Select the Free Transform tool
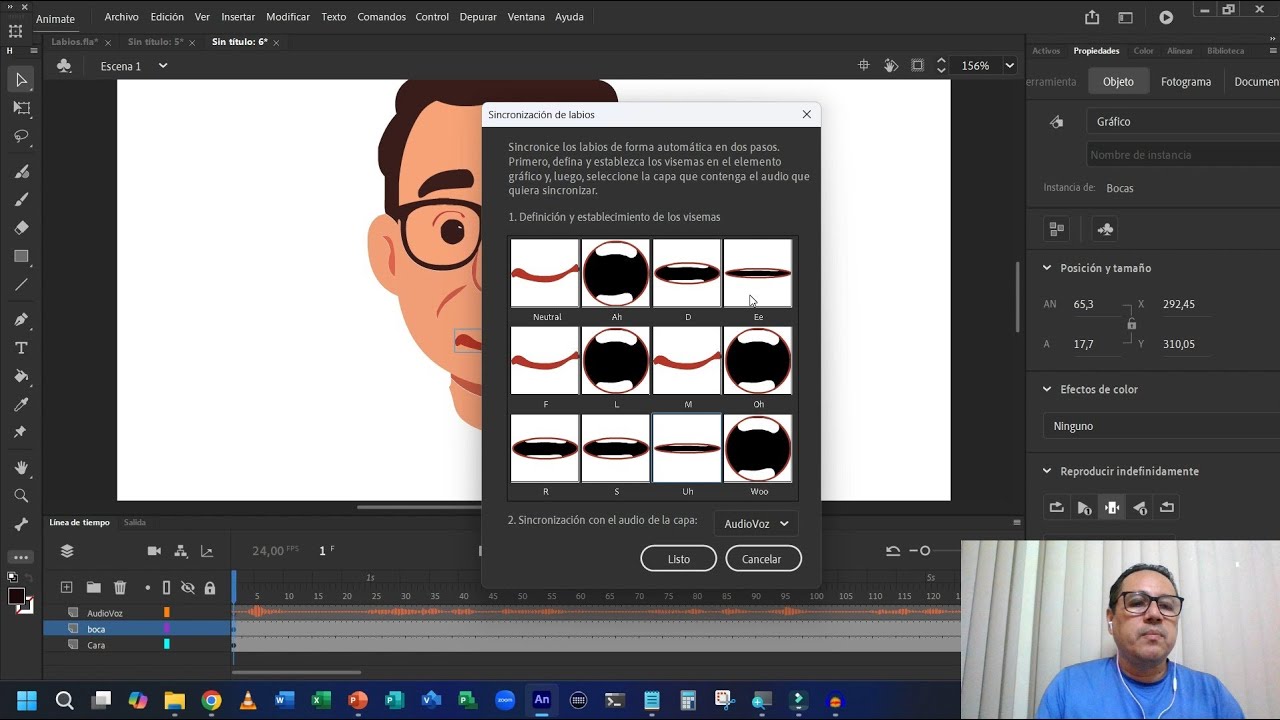1280x720 pixels. [21, 108]
